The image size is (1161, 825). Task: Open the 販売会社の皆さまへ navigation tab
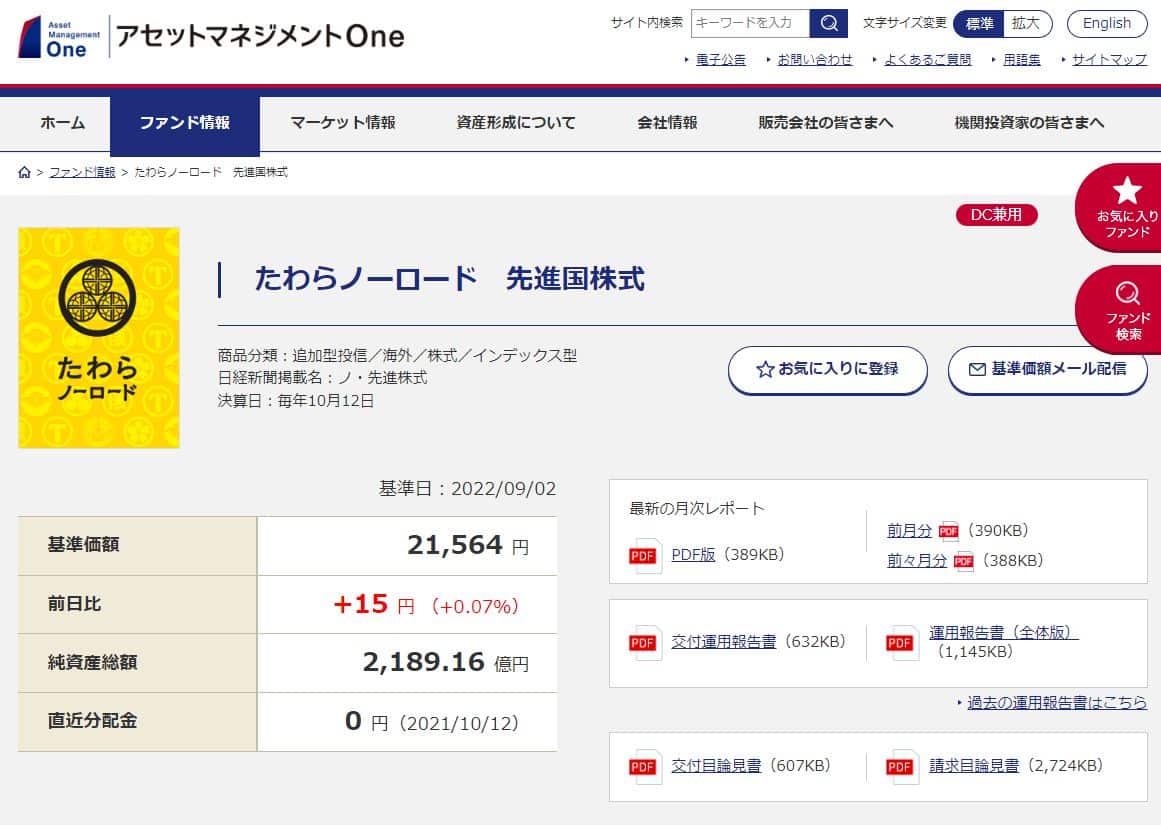point(826,123)
